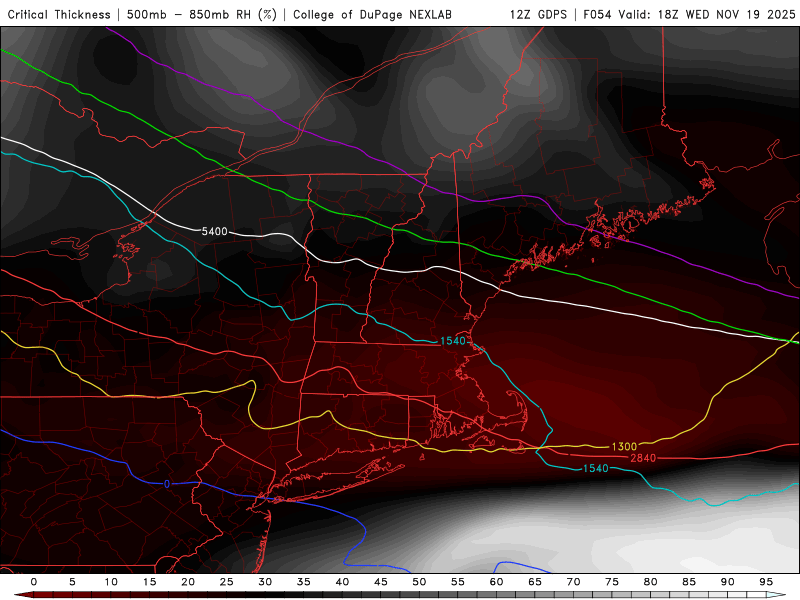Image resolution: width=800 pixels, height=600 pixels.
Task: Click the 1540 label south of Cape Cod
Action: pos(595,468)
